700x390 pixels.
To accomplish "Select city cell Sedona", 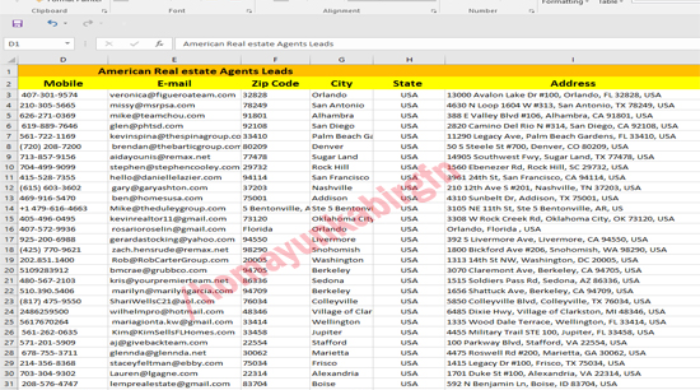I will (x=342, y=281).
